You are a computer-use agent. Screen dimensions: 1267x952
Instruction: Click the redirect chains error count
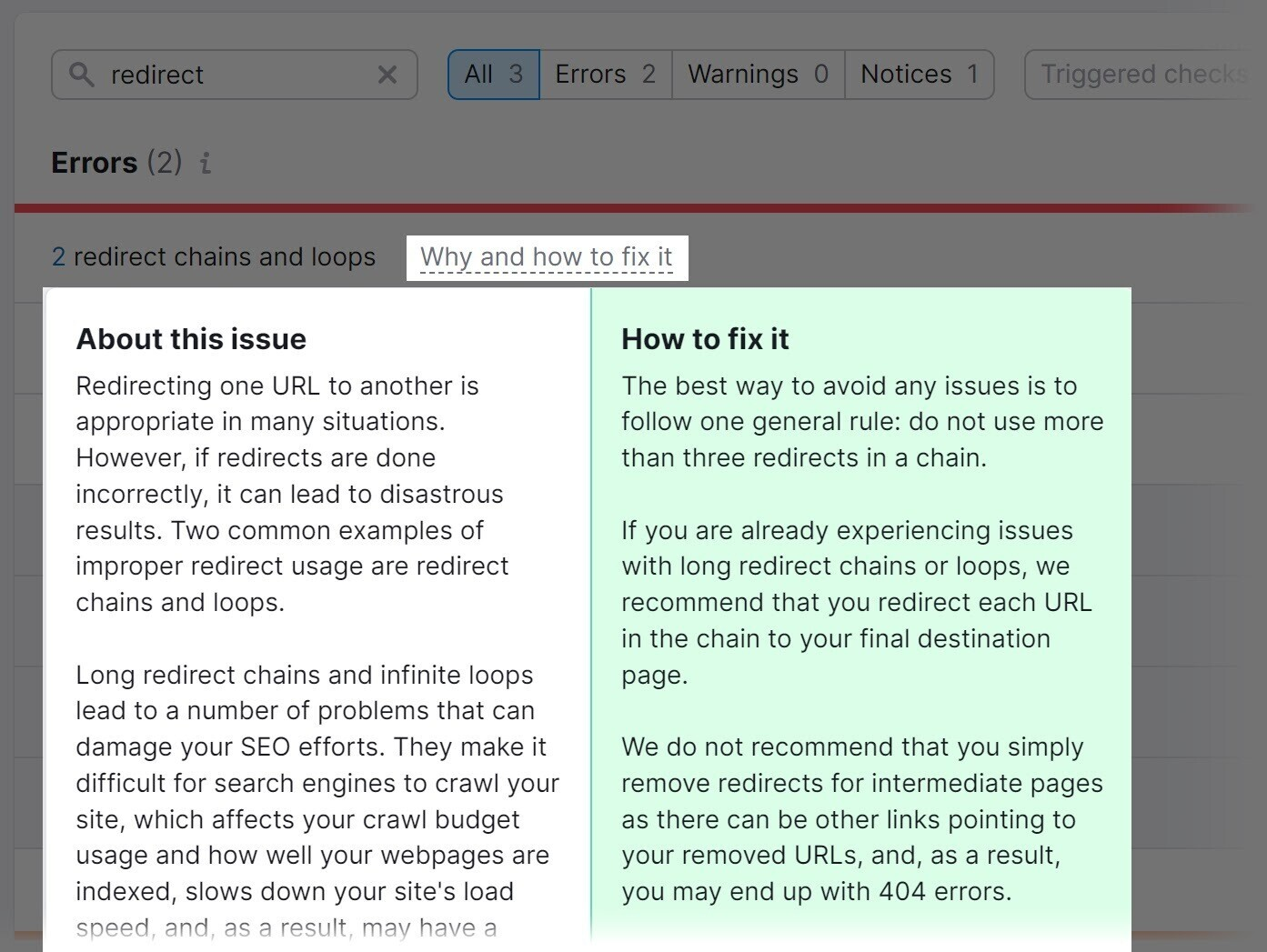(x=58, y=257)
